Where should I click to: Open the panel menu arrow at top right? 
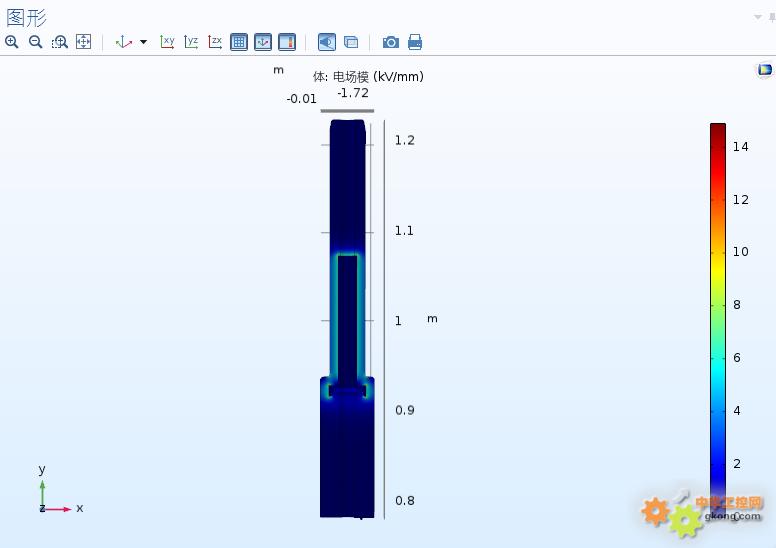click(758, 17)
